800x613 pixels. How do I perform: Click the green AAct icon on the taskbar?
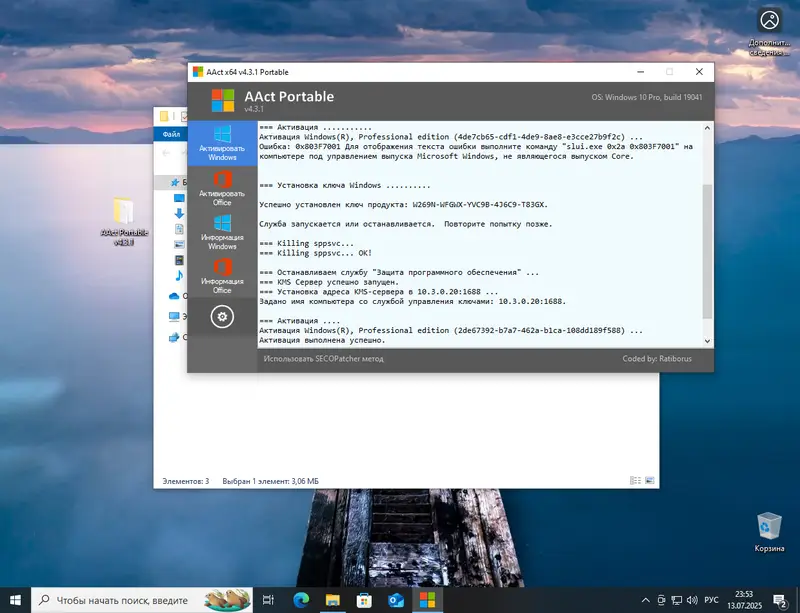429,601
